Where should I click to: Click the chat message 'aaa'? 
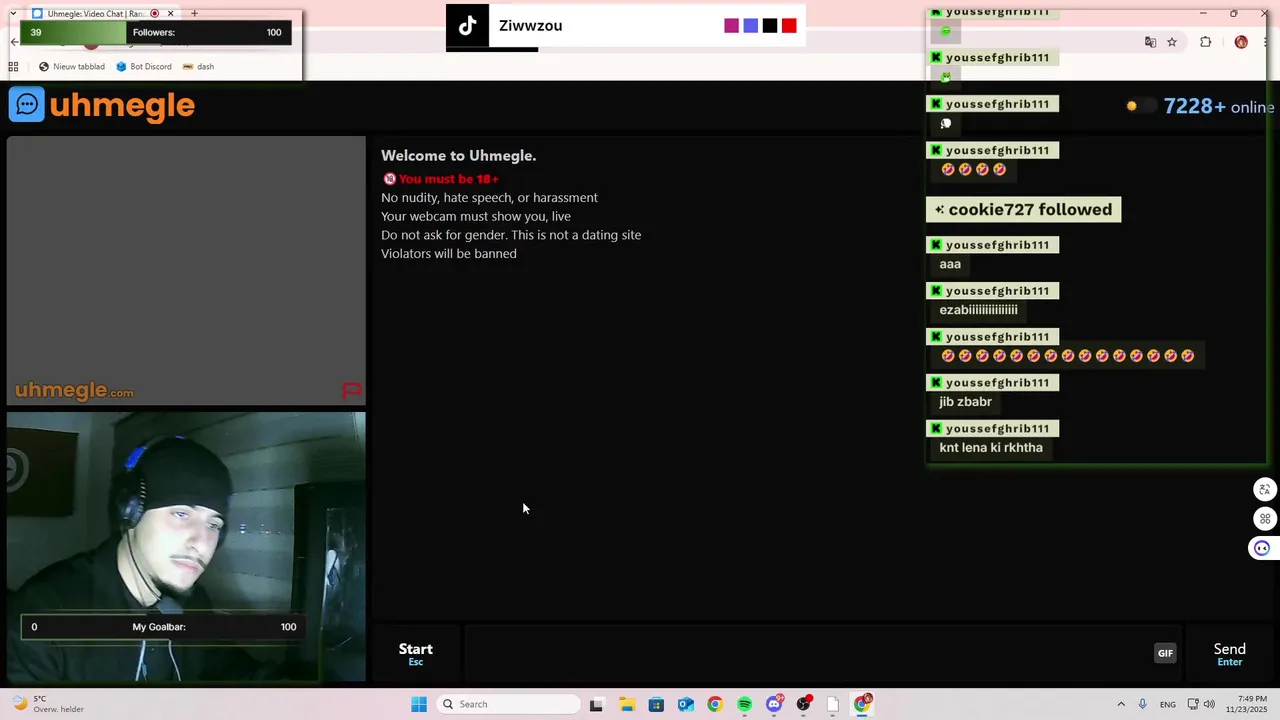(x=950, y=264)
